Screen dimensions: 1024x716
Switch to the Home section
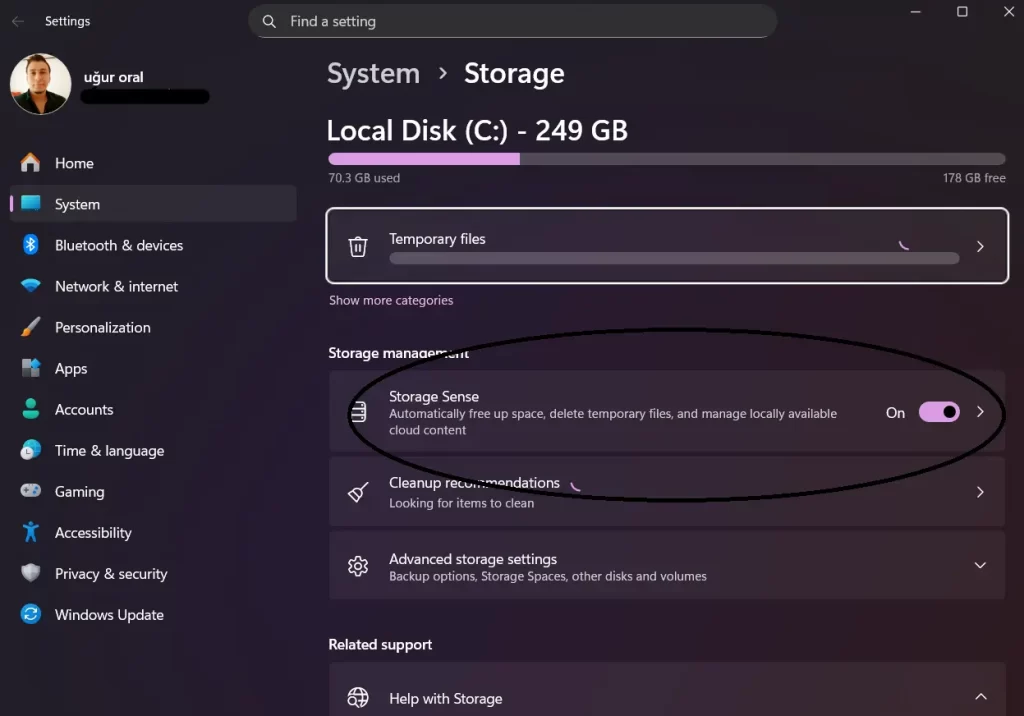click(x=73, y=162)
